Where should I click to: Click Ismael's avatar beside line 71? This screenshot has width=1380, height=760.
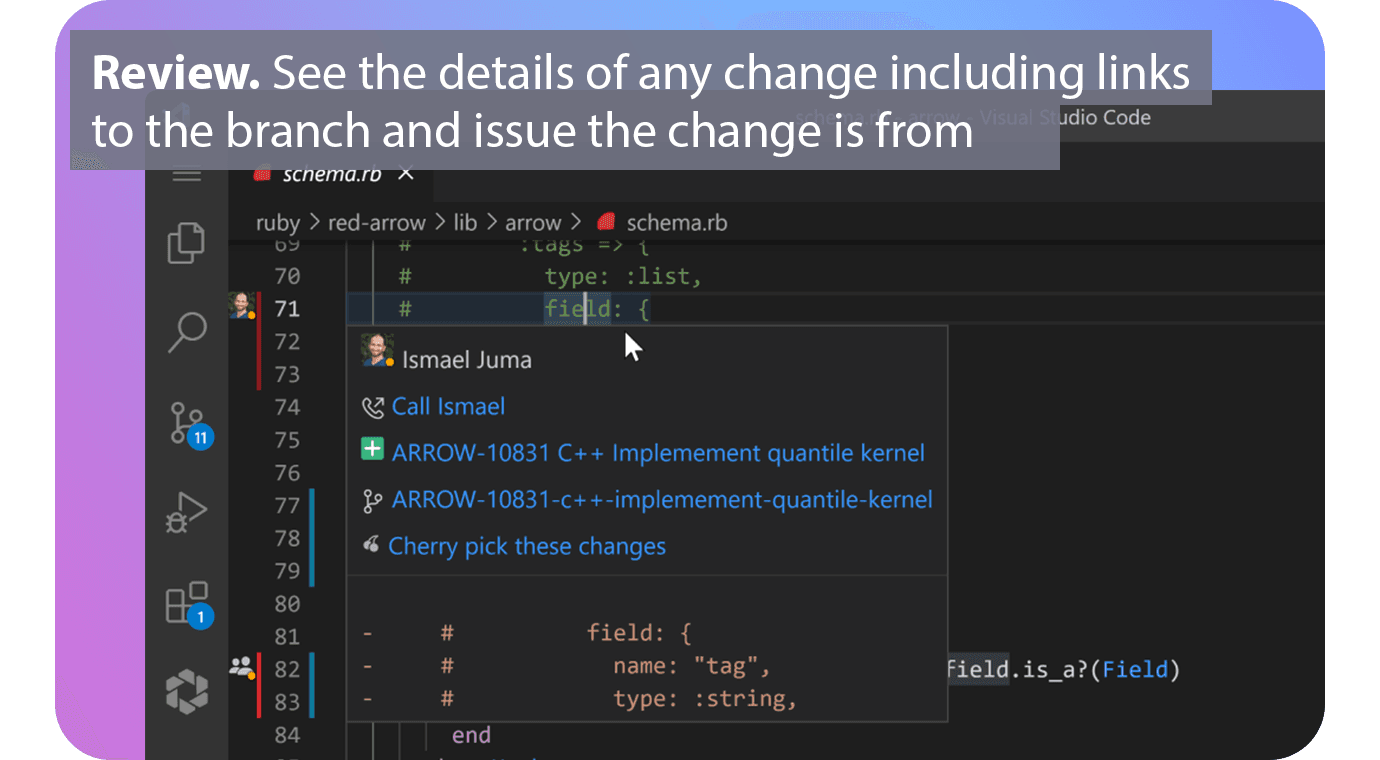click(x=241, y=305)
